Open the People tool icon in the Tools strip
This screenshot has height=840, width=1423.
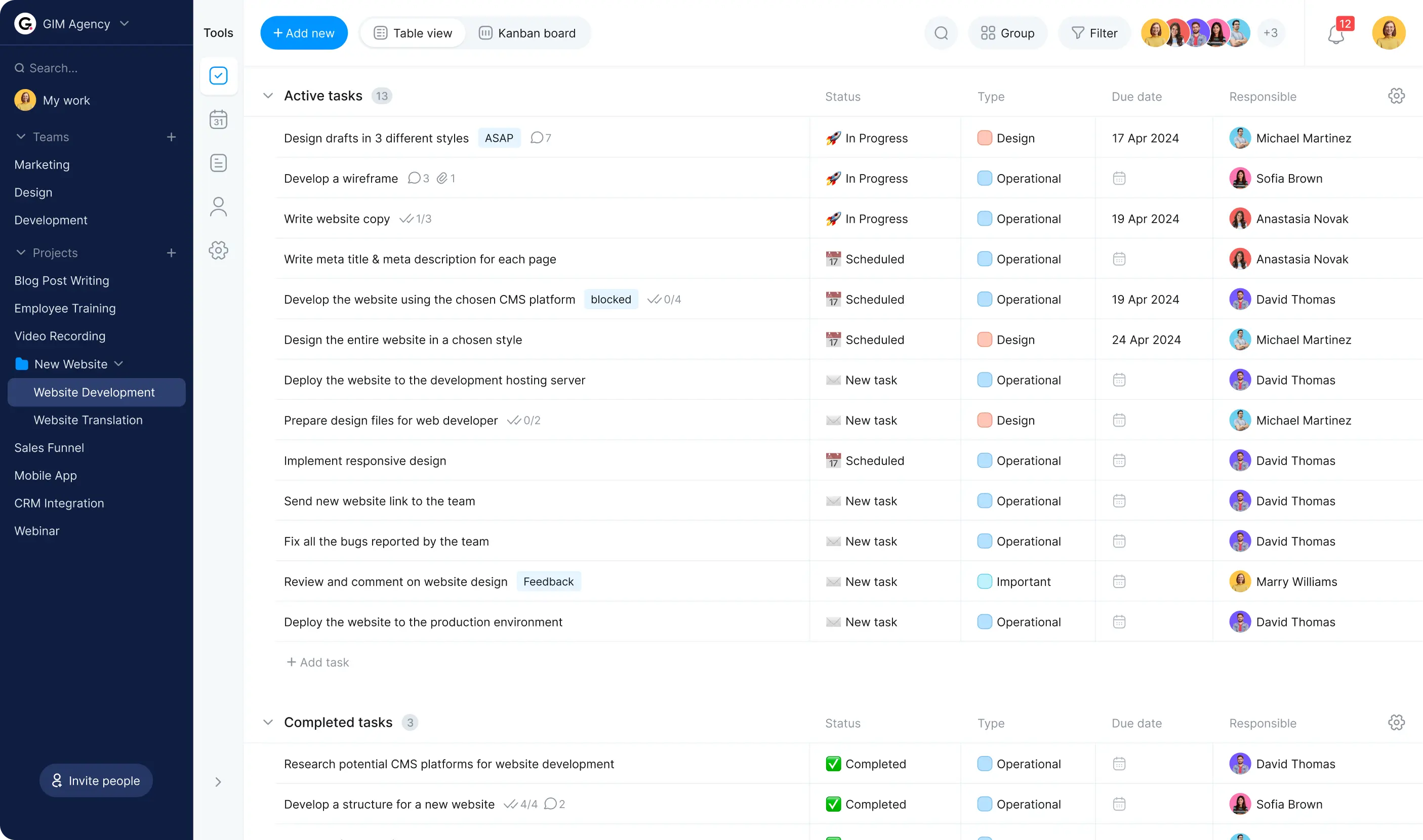pyautogui.click(x=218, y=206)
